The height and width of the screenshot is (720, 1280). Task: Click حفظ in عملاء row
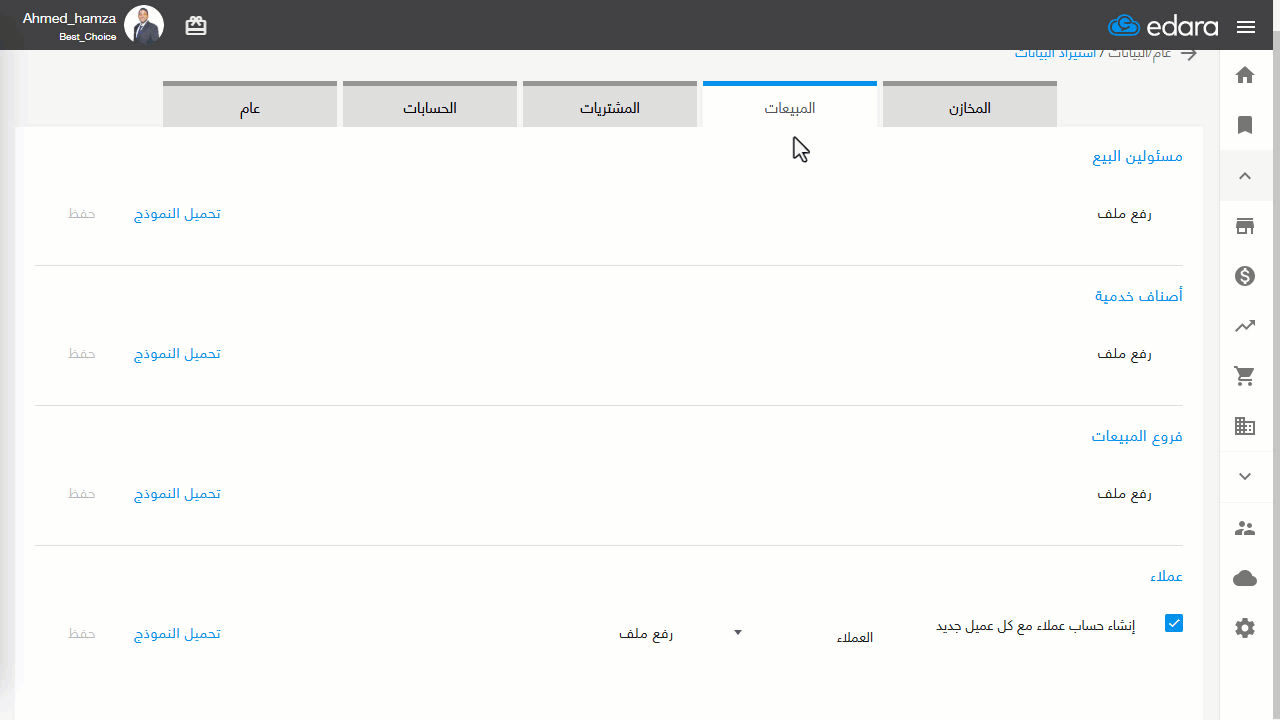(82, 634)
